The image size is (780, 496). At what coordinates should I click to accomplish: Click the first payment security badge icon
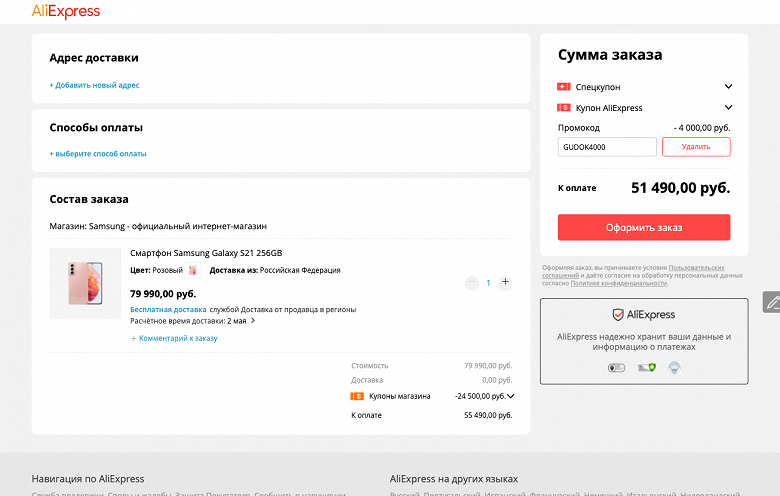616,368
